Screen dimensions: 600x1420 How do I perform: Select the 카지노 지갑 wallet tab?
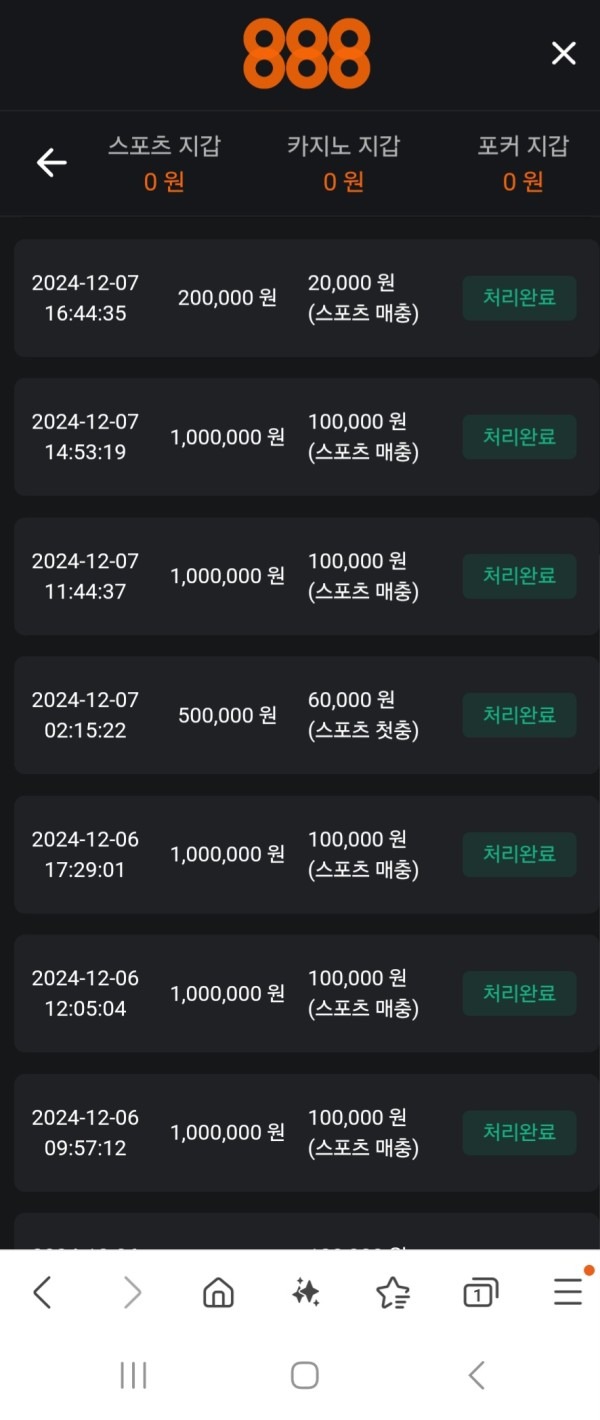(344, 163)
